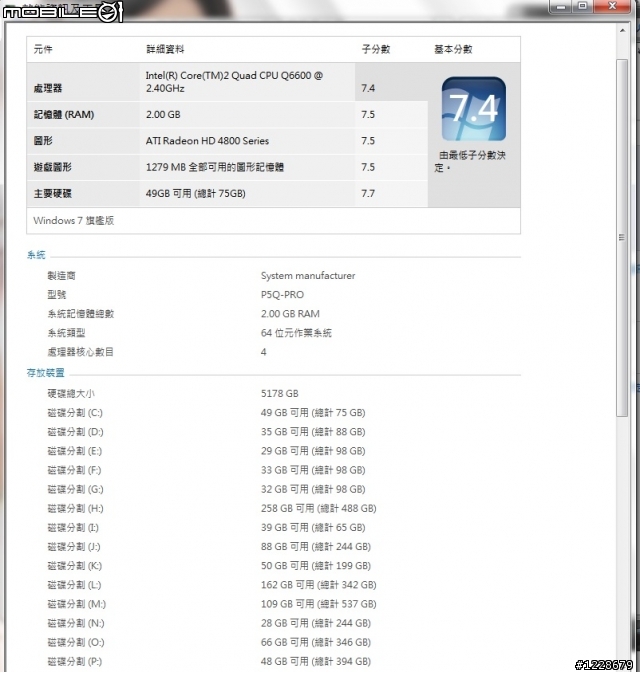Click the 型號 label
Image resolution: width=640 pixels, height=673 pixels.
pyautogui.click(x=57, y=295)
